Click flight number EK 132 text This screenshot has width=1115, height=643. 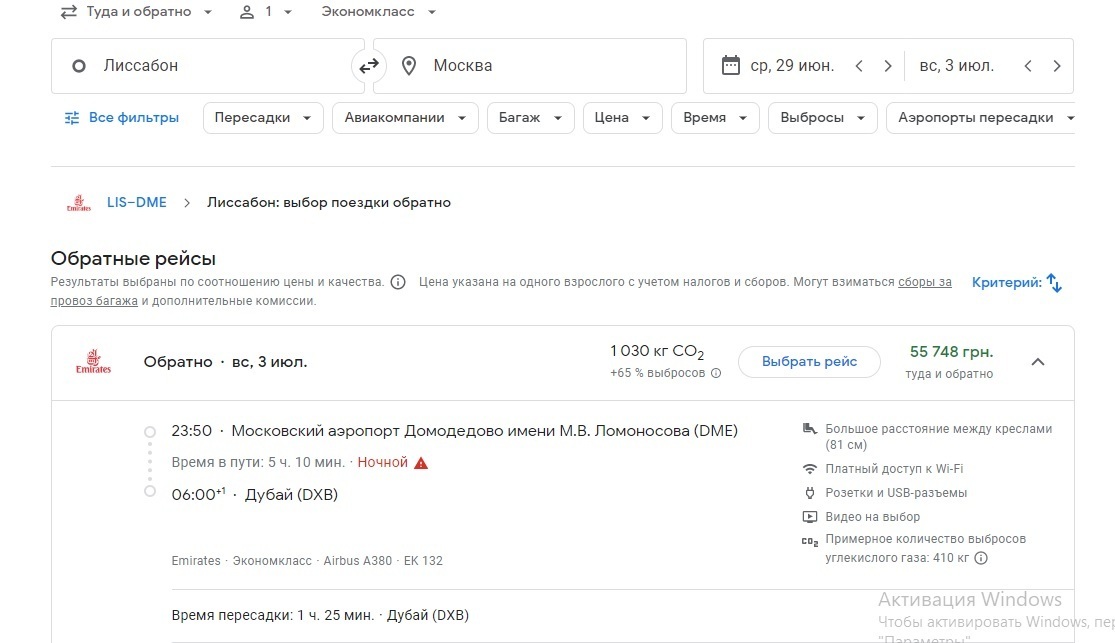pyautogui.click(x=423, y=560)
